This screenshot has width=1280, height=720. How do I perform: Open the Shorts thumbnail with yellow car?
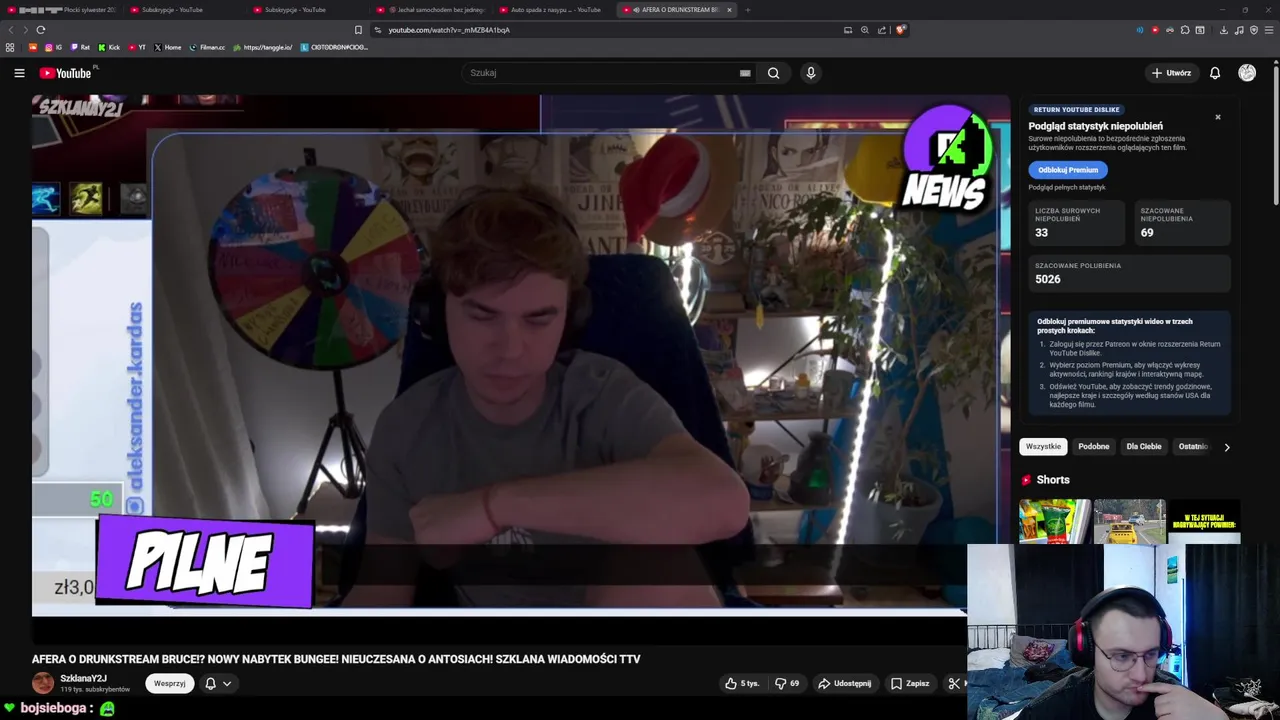point(1130,521)
